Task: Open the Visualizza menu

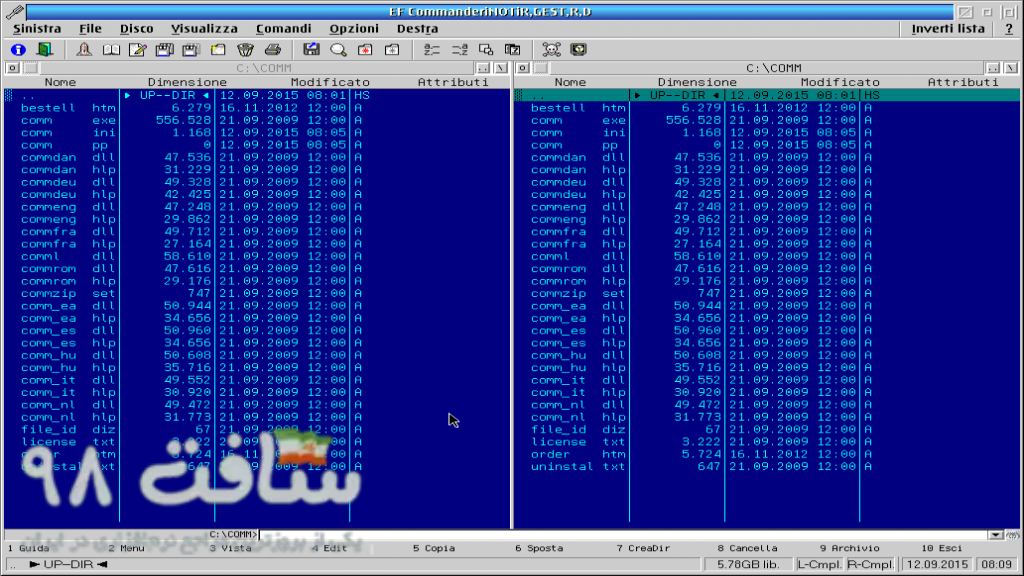Action: (204, 29)
